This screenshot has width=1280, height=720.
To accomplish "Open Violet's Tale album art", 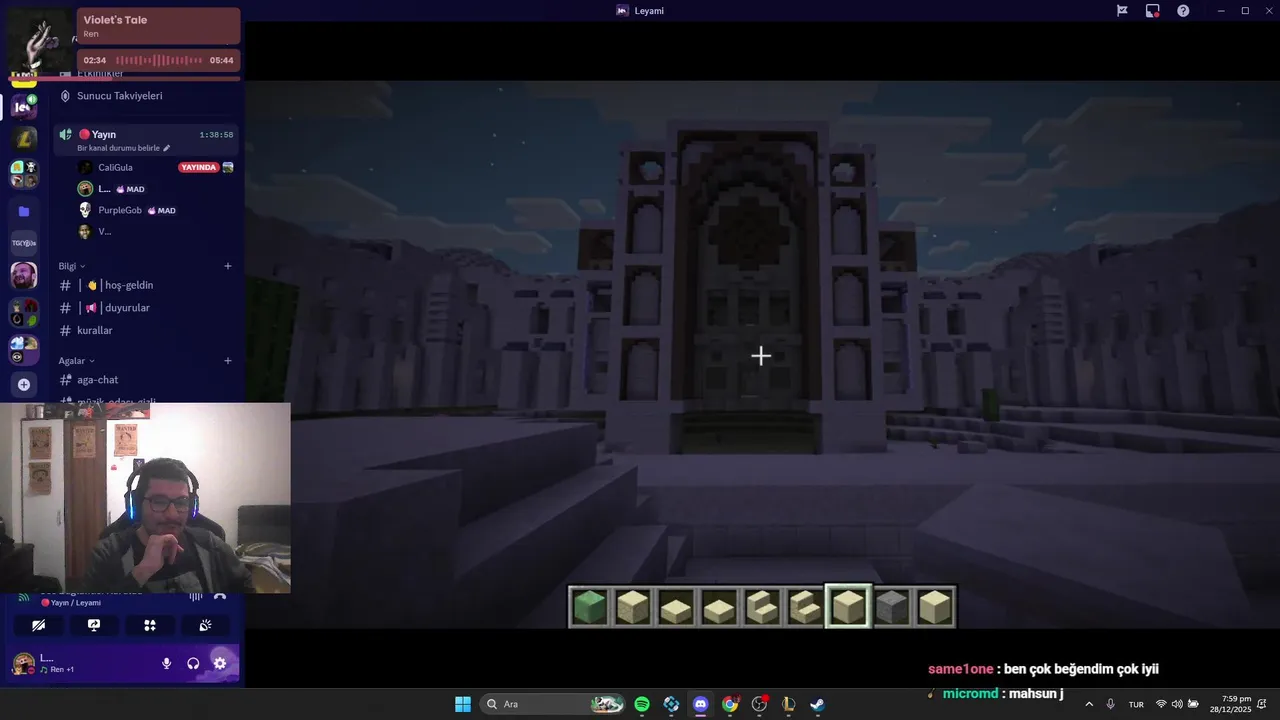I will [x=40, y=41].
